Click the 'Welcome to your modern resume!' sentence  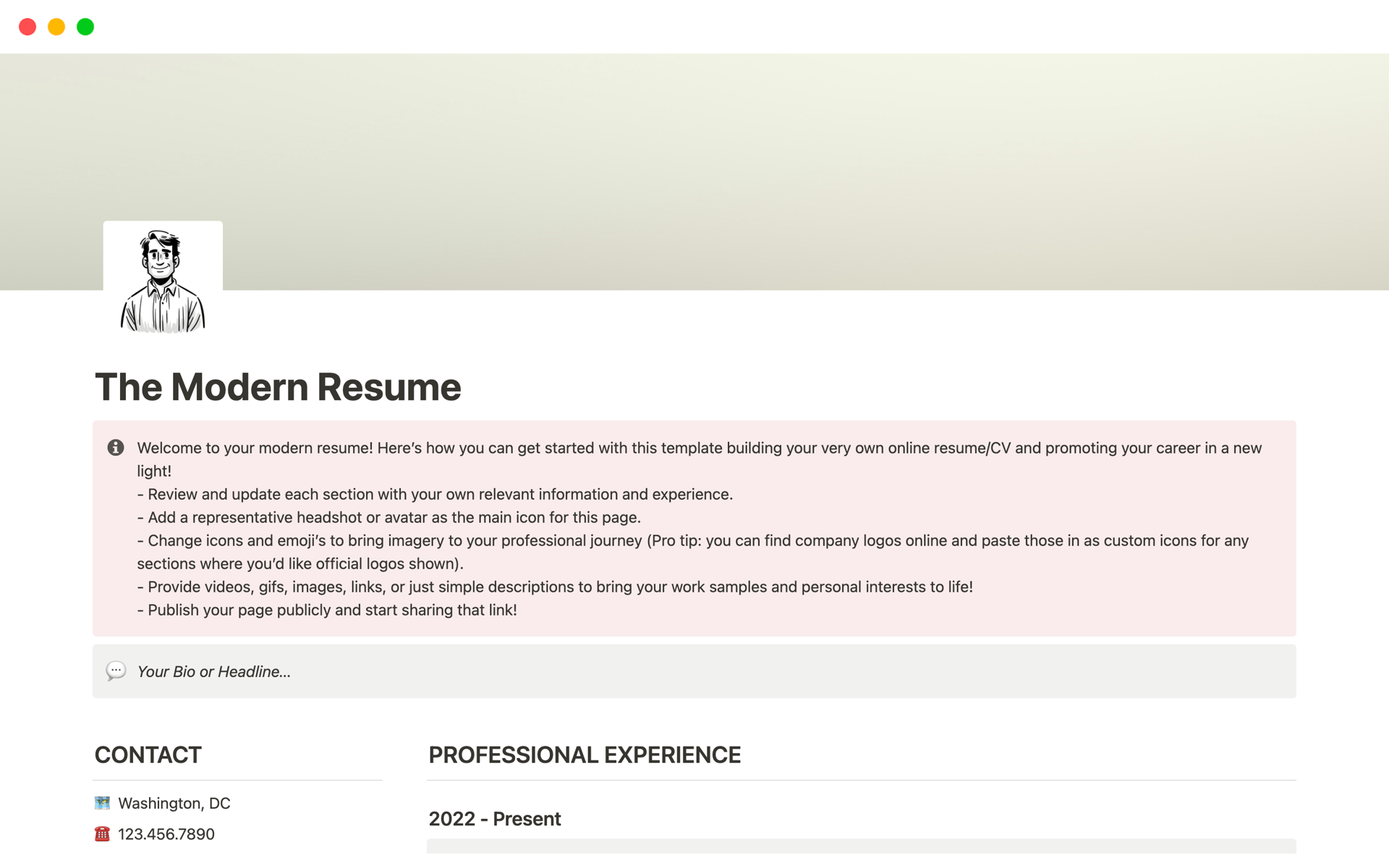tap(255, 448)
